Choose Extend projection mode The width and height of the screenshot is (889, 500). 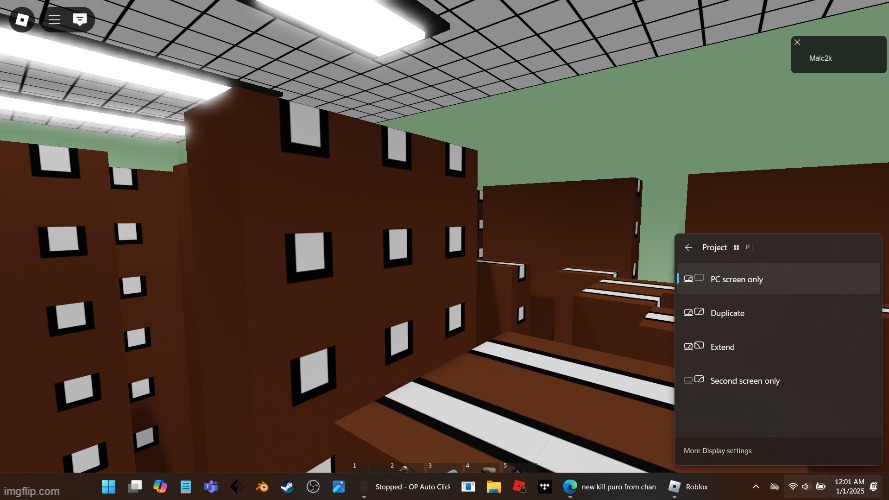(778, 347)
